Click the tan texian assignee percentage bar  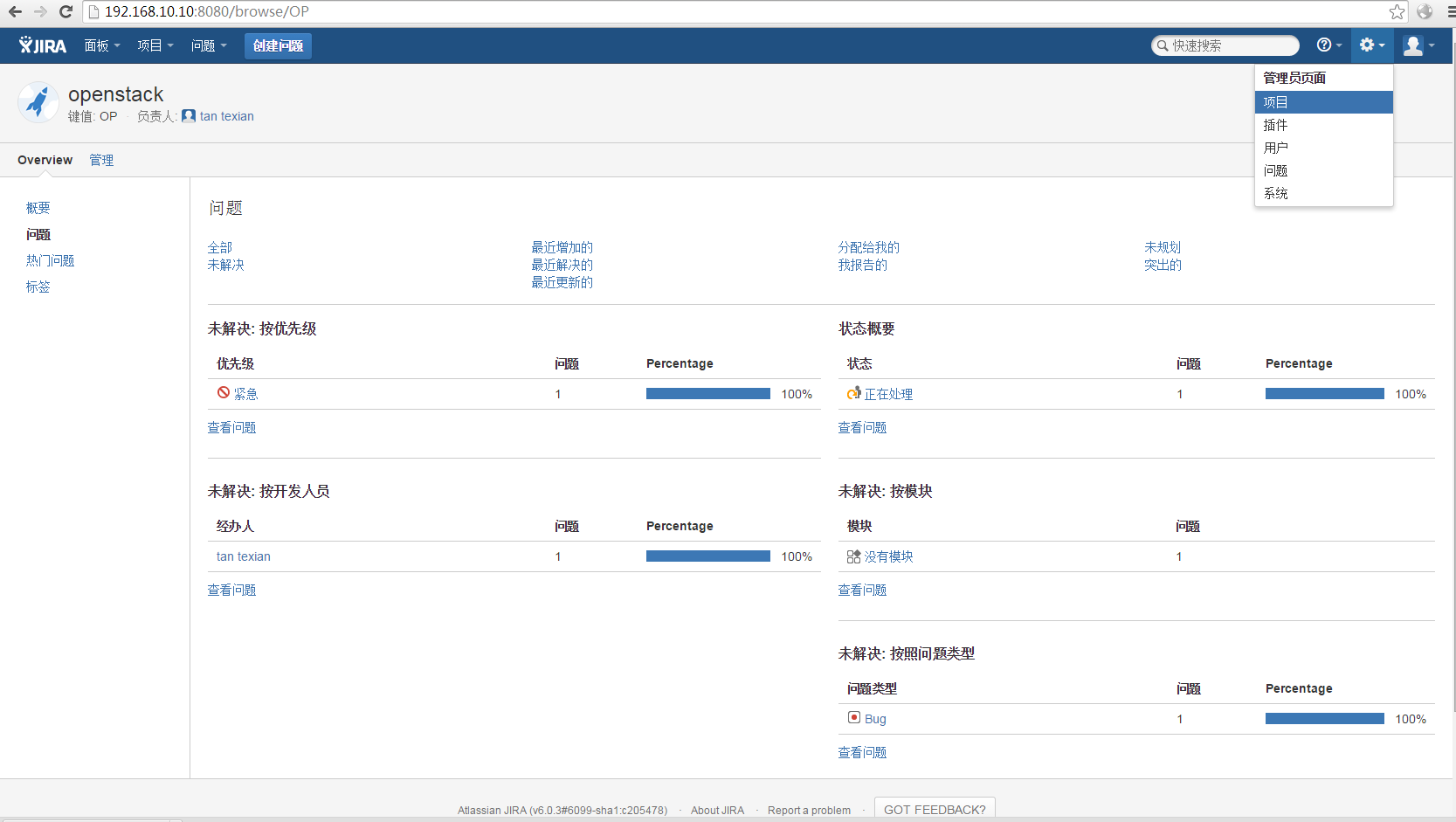coord(708,556)
